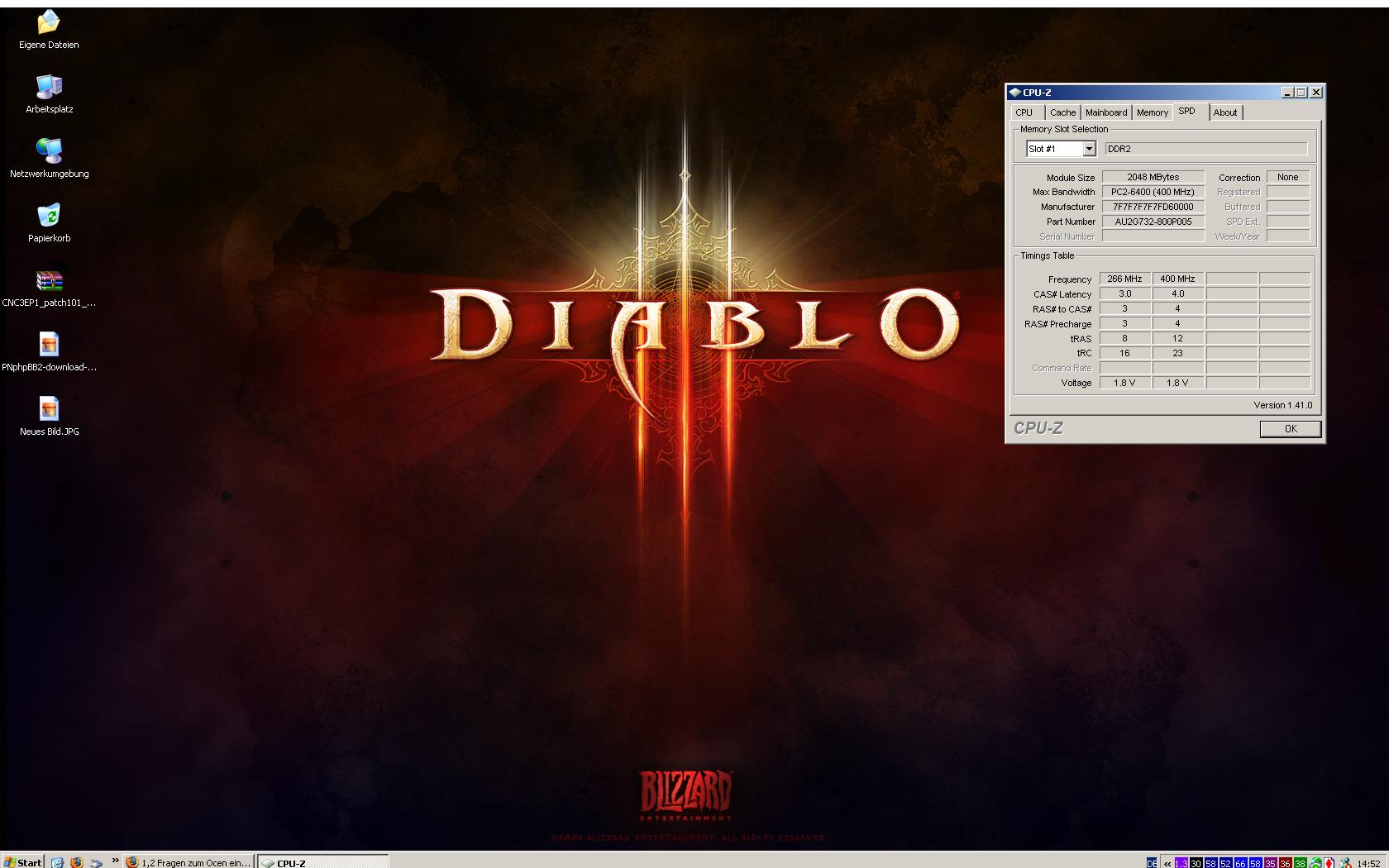The image size is (1389, 868).
Task: Click the green globe network tray icon
Action: coord(1315,862)
